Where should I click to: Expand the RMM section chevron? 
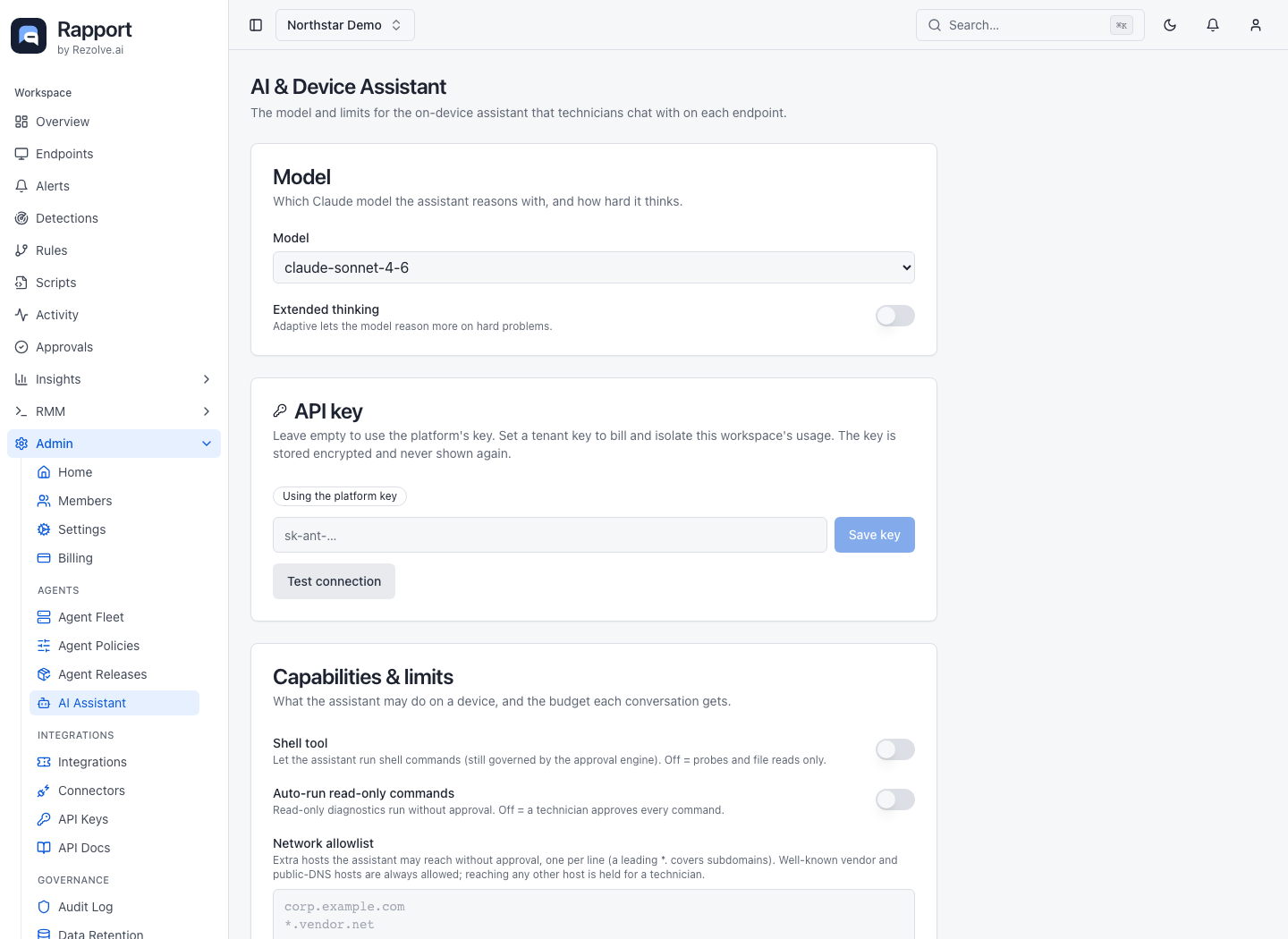pyautogui.click(x=207, y=411)
